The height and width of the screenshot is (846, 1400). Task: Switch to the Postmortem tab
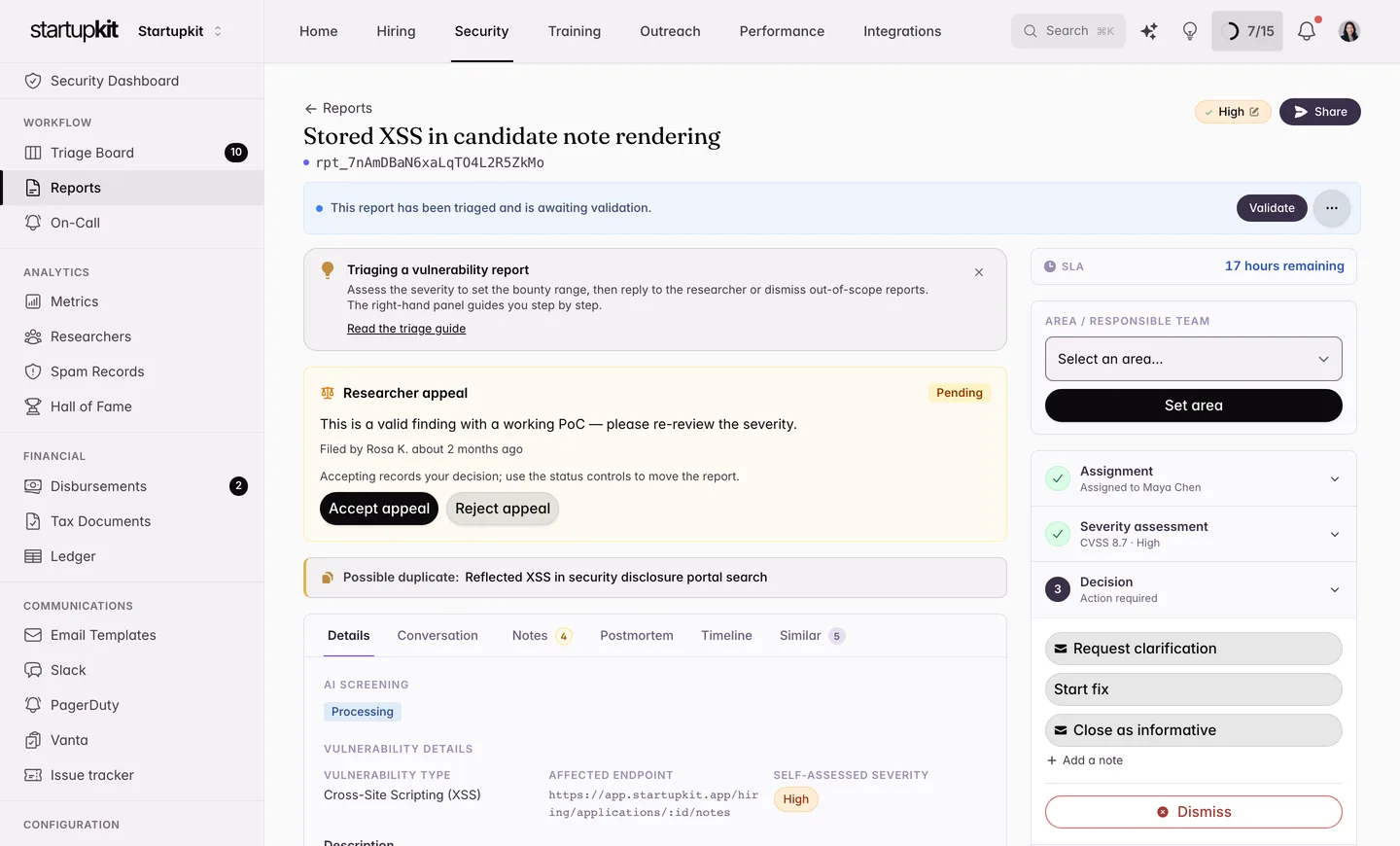click(637, 636)
